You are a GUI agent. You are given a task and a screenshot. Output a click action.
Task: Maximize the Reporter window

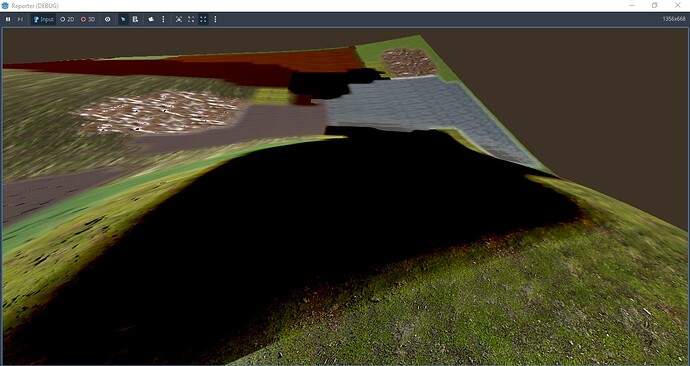pyautogui.click(x=654, y=6)
